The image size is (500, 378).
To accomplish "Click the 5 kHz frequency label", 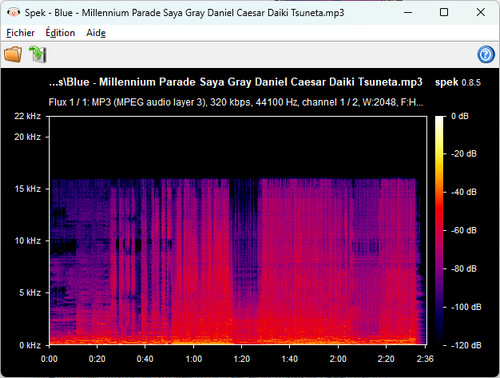I will coord(30,293).
